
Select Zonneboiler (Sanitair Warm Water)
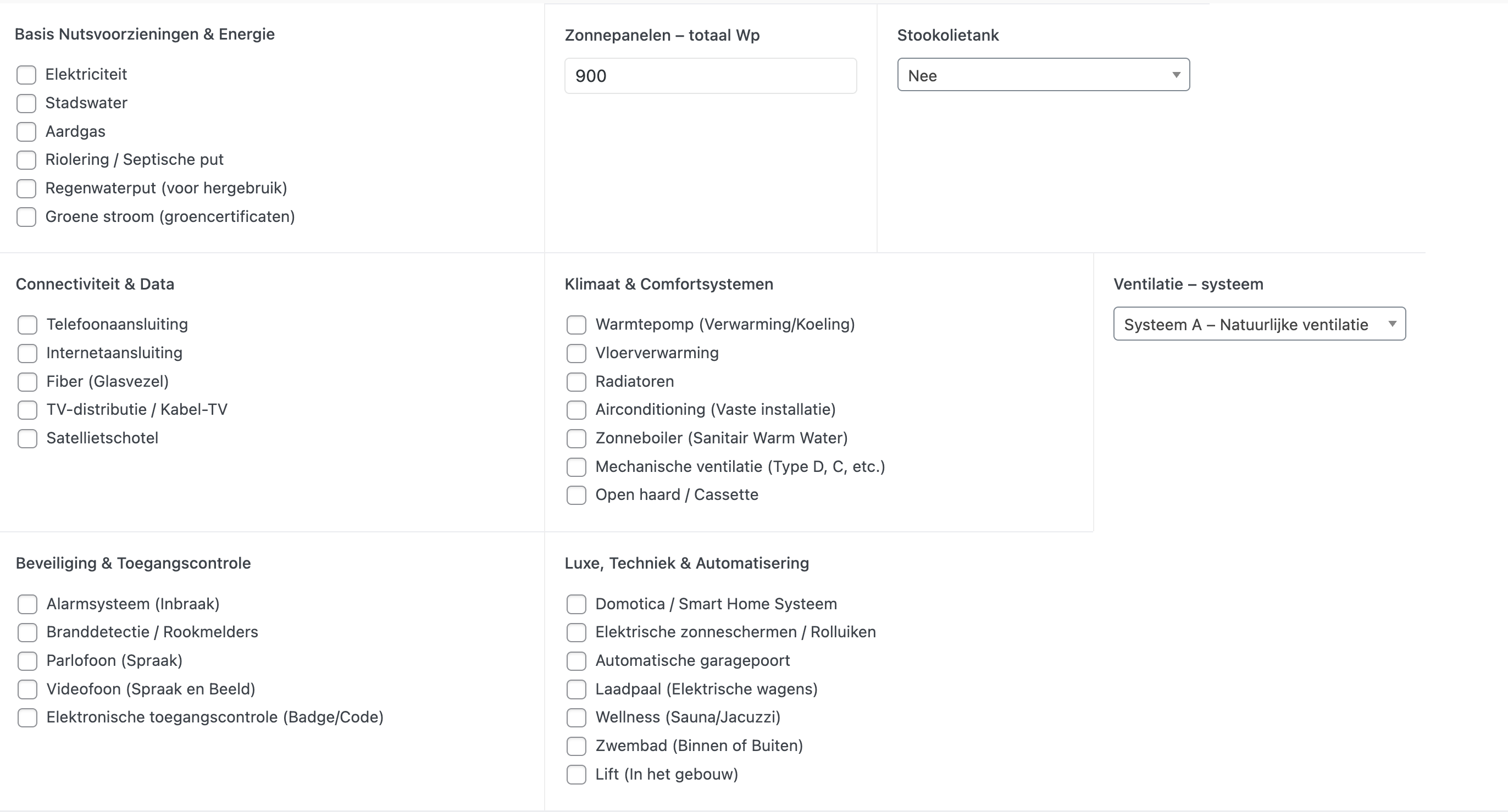[576, 439]
